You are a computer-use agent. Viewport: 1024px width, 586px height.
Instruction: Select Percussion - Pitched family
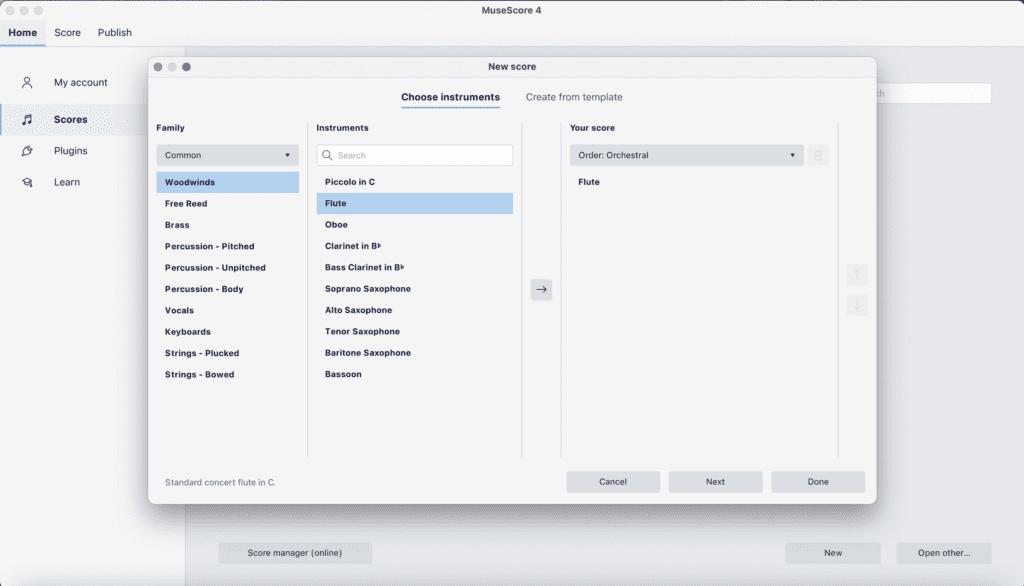(227, 246)
